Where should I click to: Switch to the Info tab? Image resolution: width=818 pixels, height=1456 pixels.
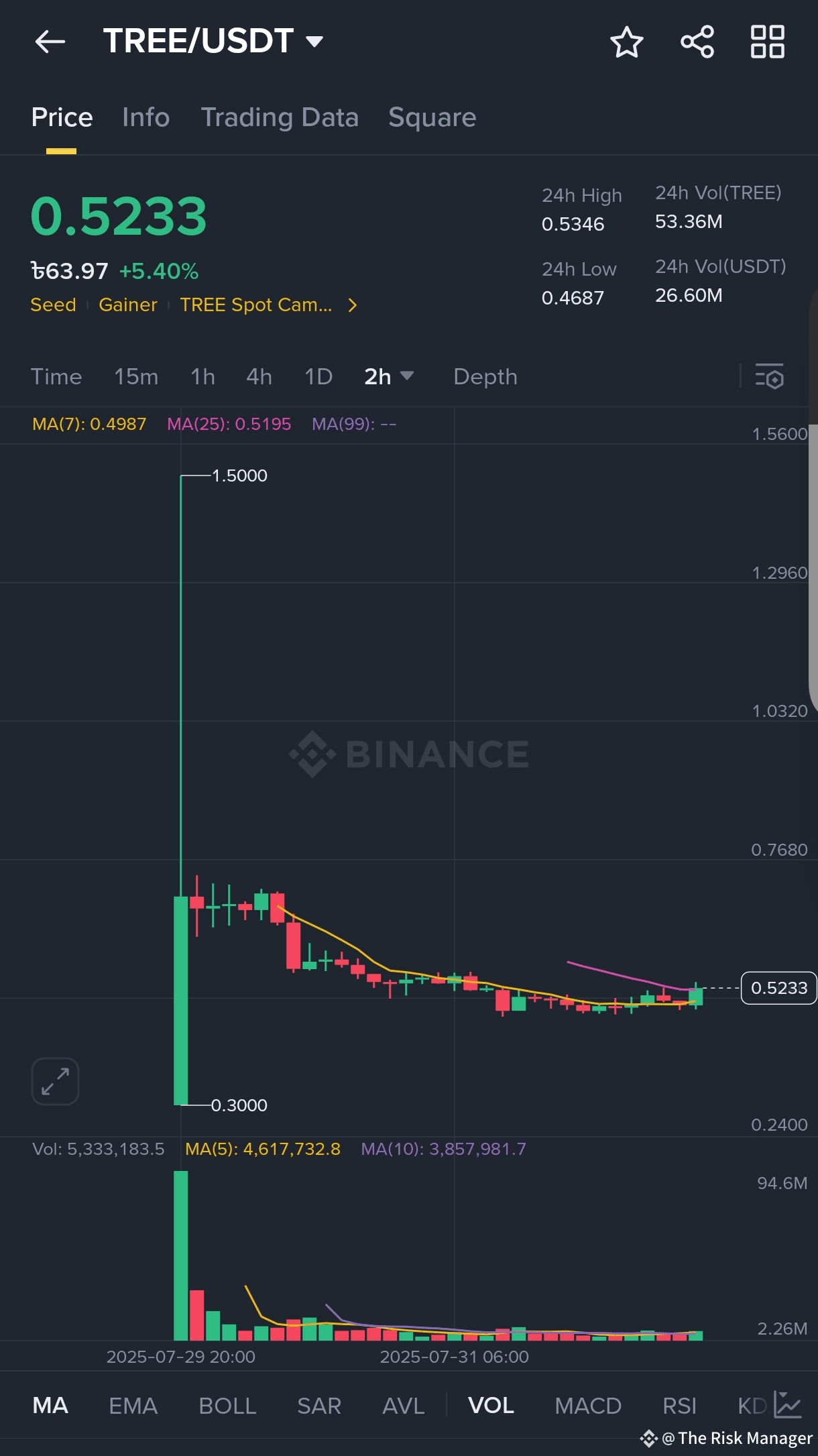point(145,117)
